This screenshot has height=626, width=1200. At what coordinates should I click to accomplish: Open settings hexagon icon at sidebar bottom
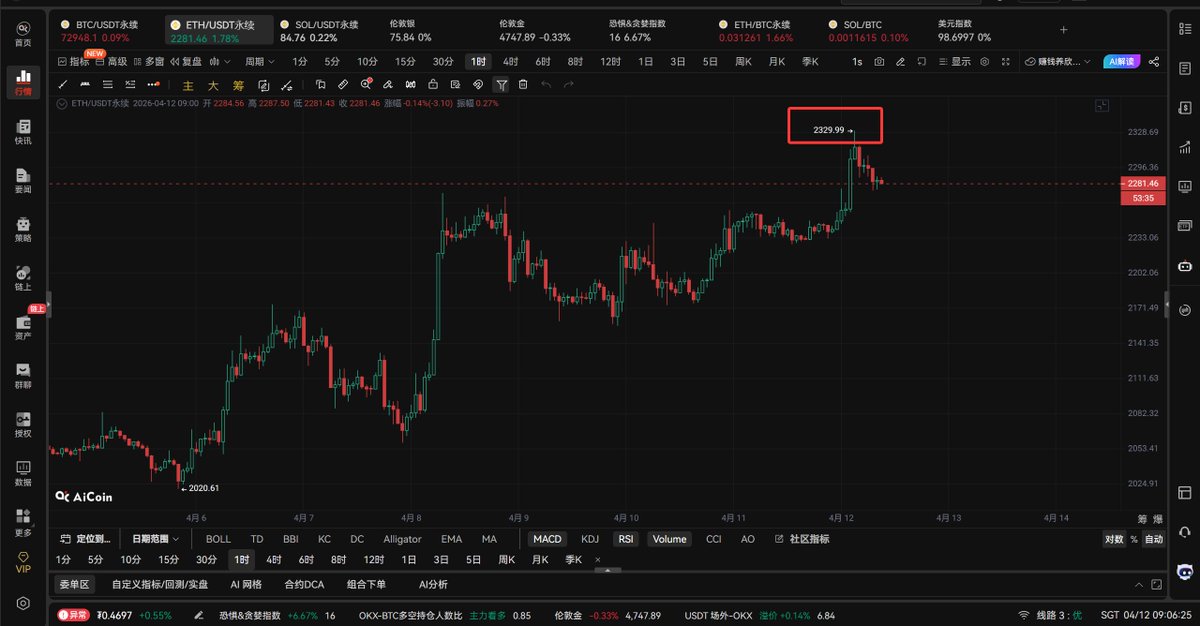[22, 605]
